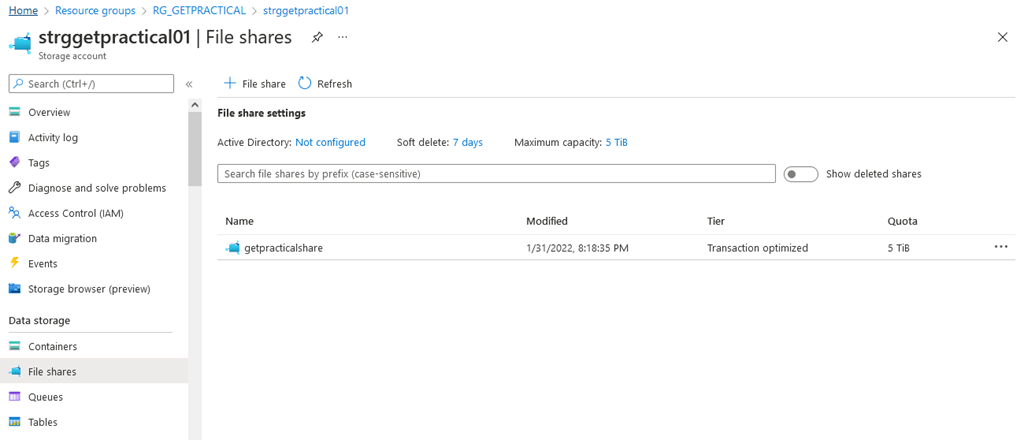Click the Refresh button label

pyautogui.click(x=334, y=84)
